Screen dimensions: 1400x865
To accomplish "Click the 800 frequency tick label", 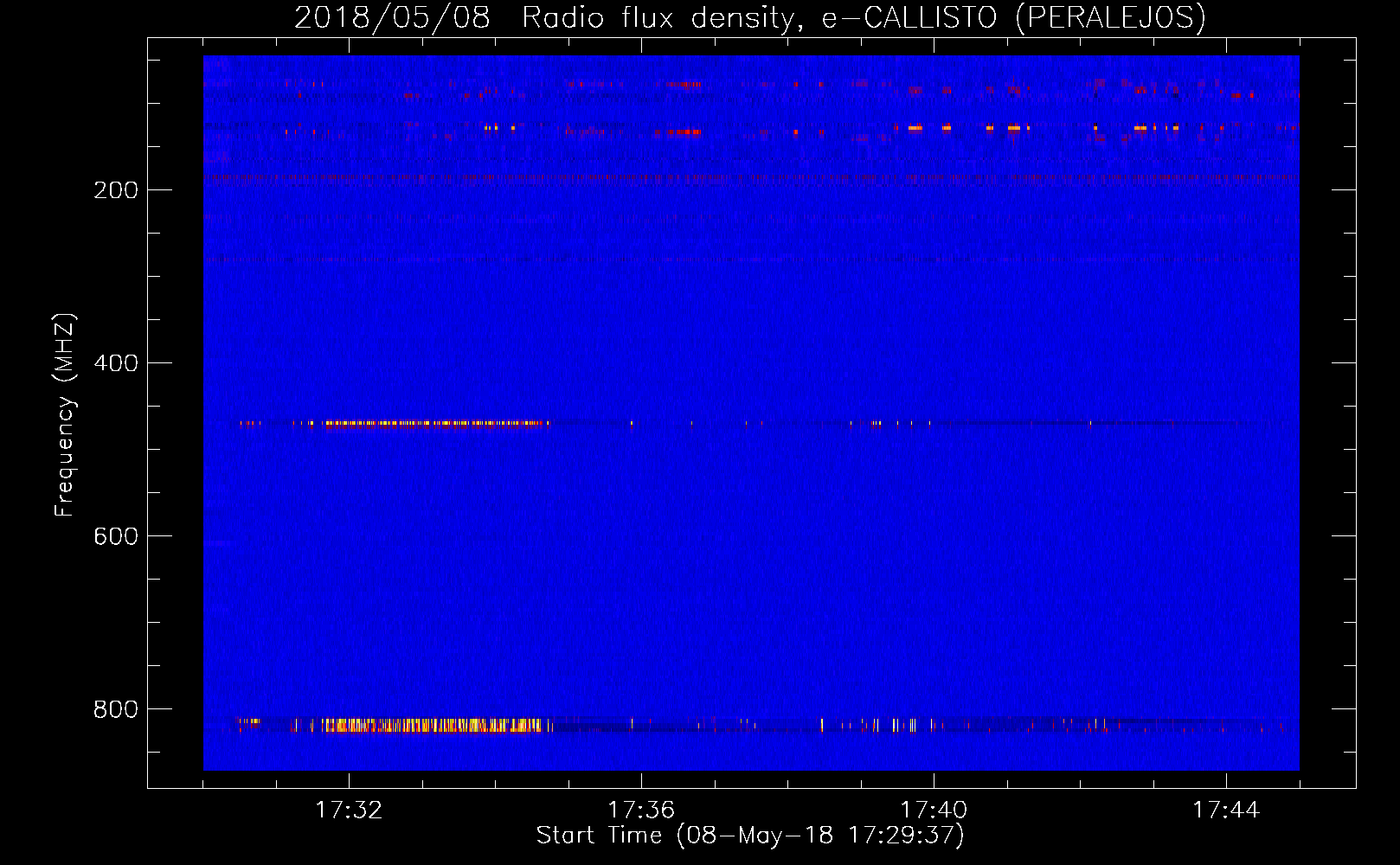I will tap(116, 709).
